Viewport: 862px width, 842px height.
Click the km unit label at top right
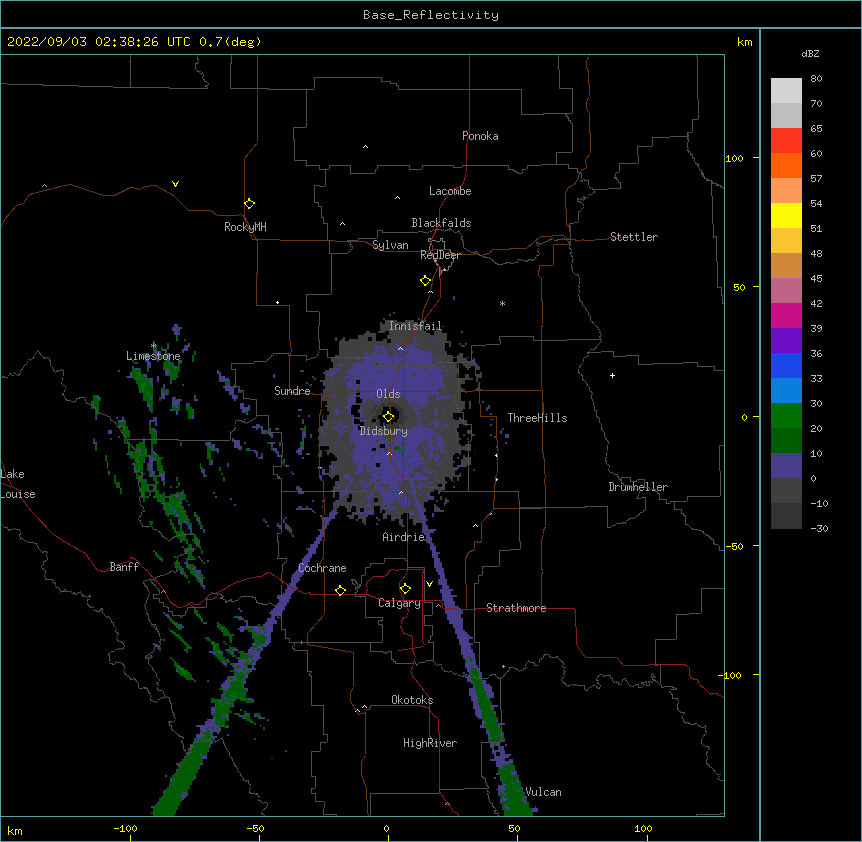tap(745, 42)
